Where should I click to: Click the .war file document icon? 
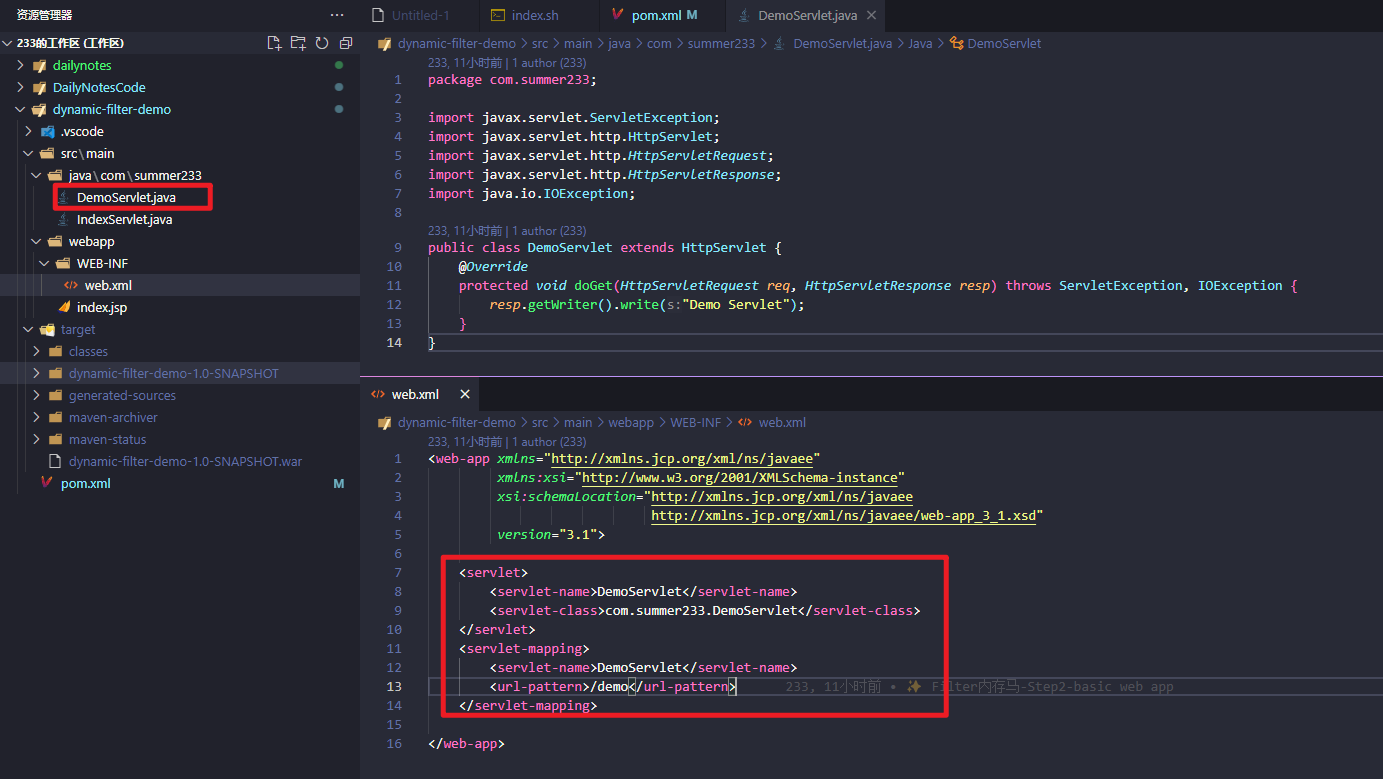pyautogui.click(x=55, y=461)
